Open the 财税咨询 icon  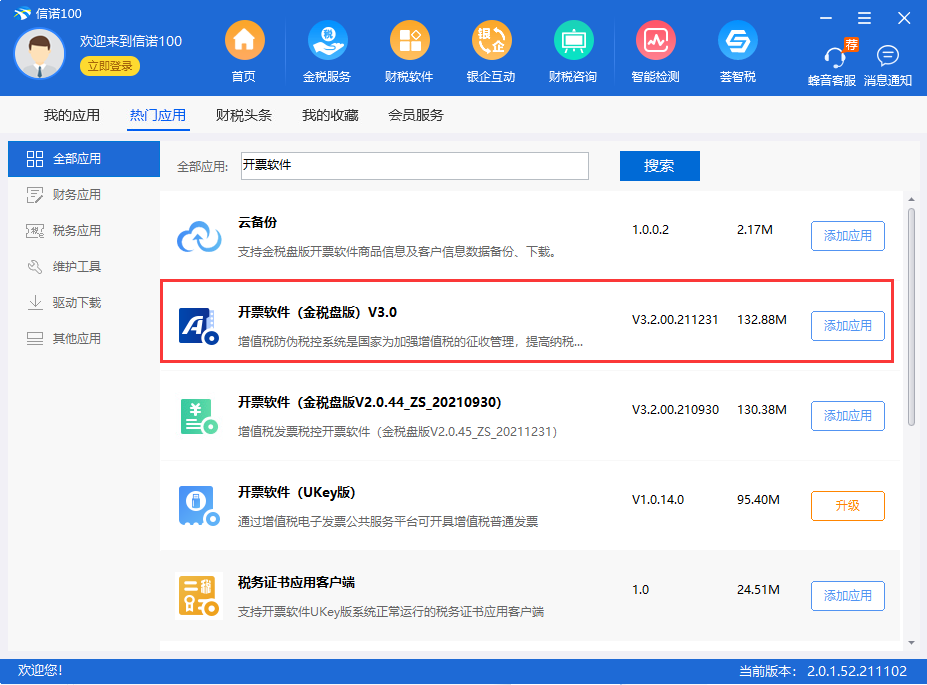(x=573, y=40)
